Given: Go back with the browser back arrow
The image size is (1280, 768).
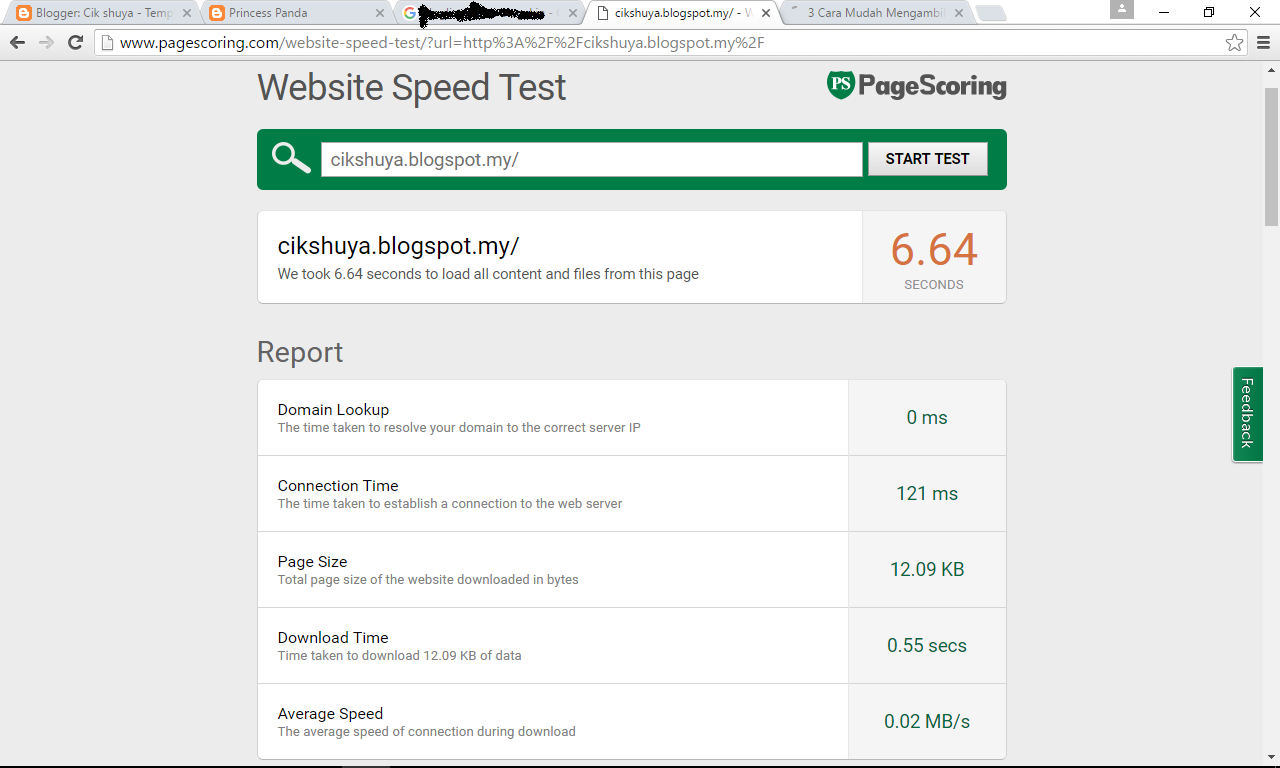Looking at the screenshot, I should coord(17,43).
